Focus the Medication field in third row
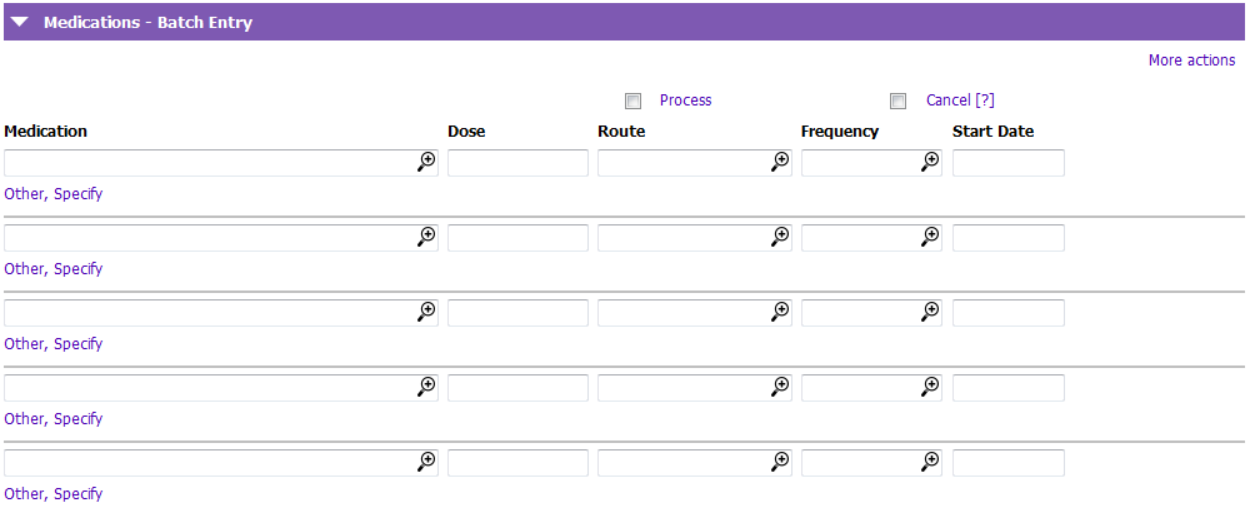 pyautogui.click(x=221, y=313)
